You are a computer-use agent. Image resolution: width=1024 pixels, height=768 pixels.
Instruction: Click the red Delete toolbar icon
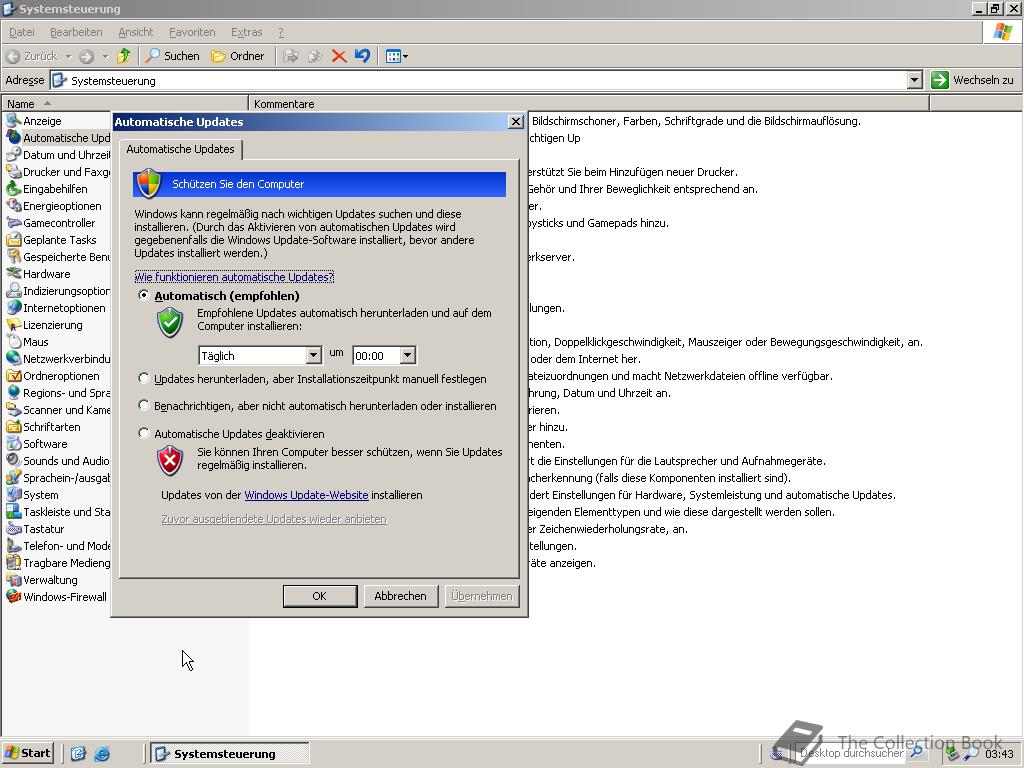pyautogui.click(x=338, y=56)
